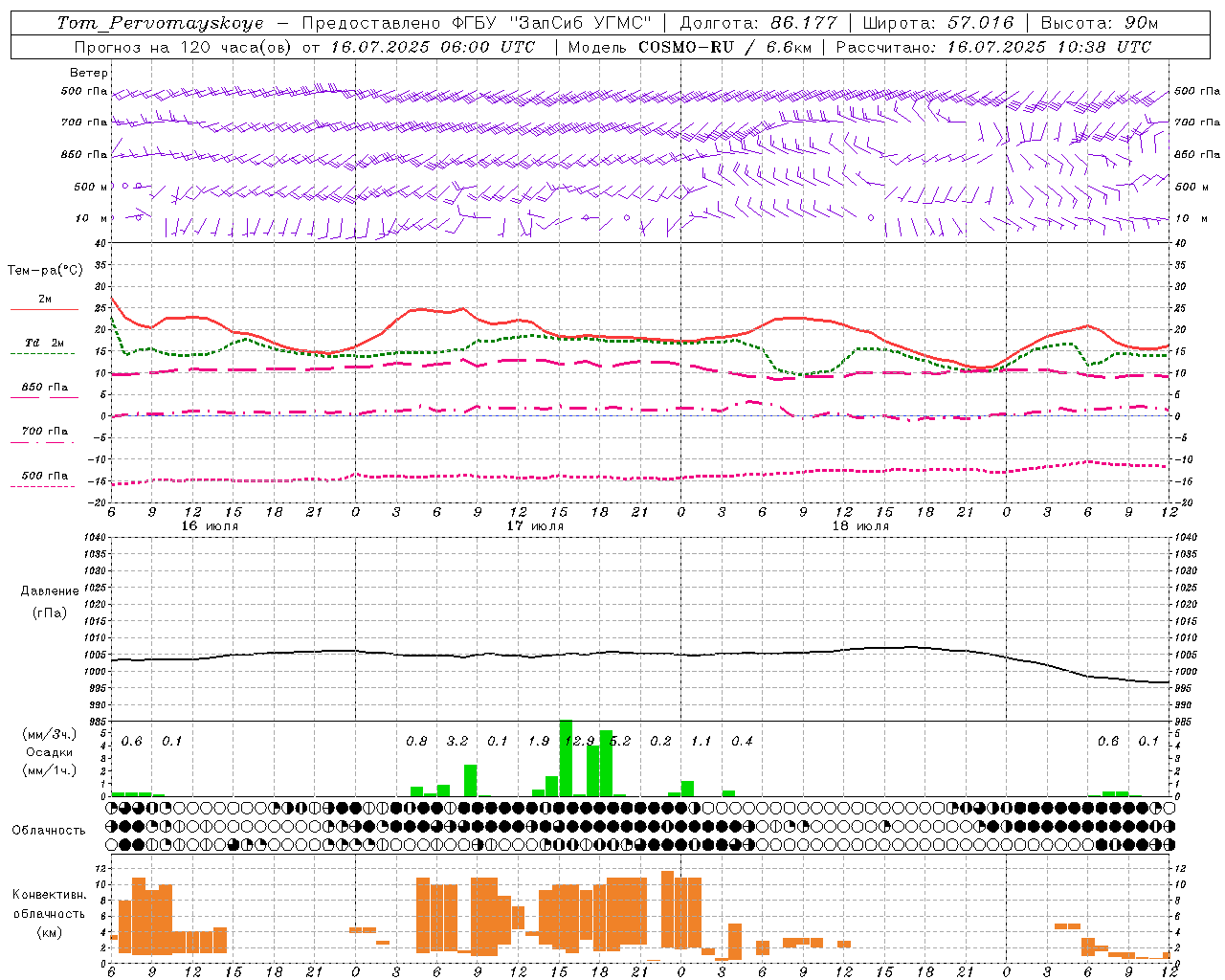
Task: Click the forecast start time 16.07.2025 06:00 UTC
Action: [x=433, y=47]
